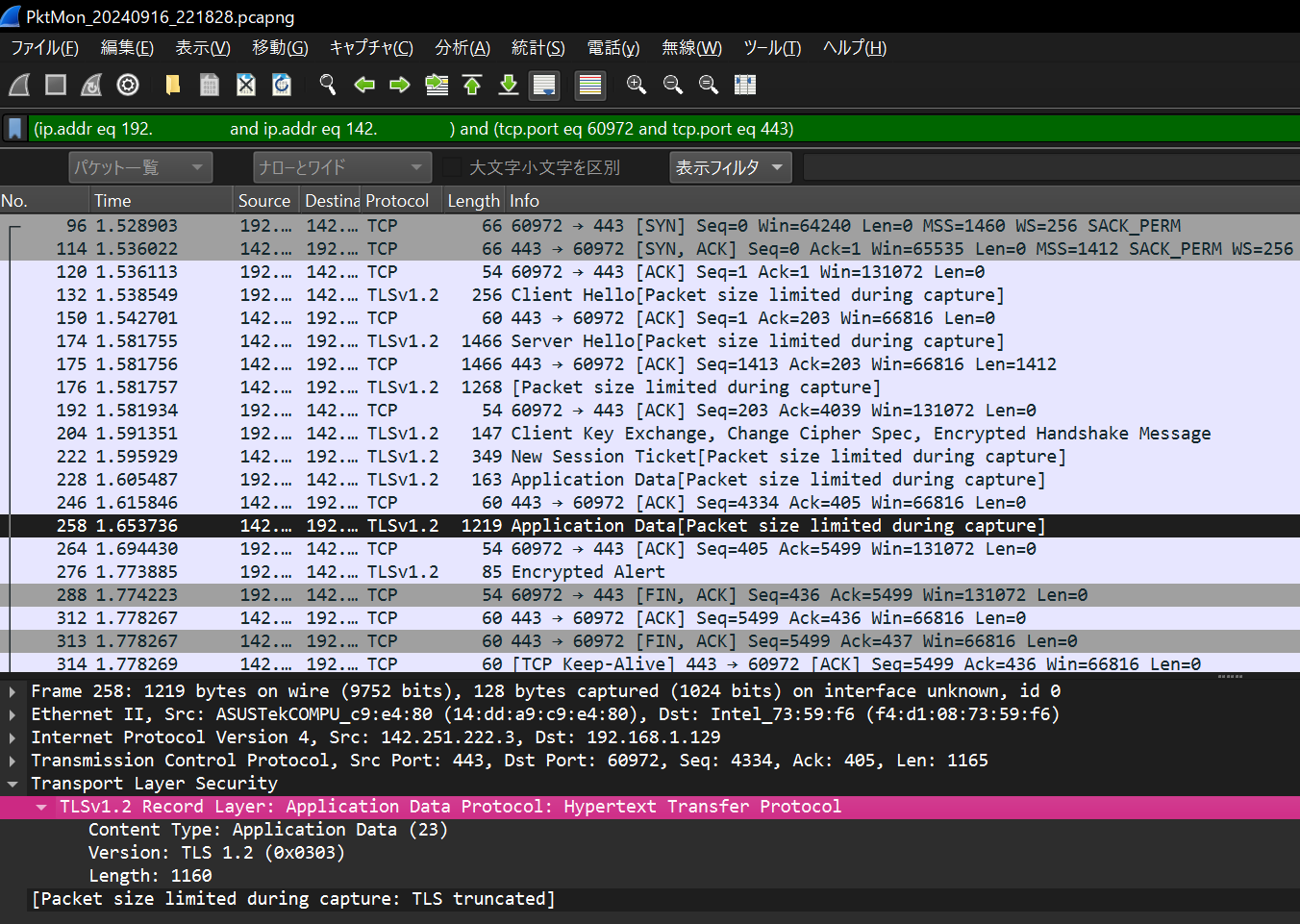Open the 表示フィルタ search type dropdown
The height and width of the screenshot is (924, 1300).
731,167
